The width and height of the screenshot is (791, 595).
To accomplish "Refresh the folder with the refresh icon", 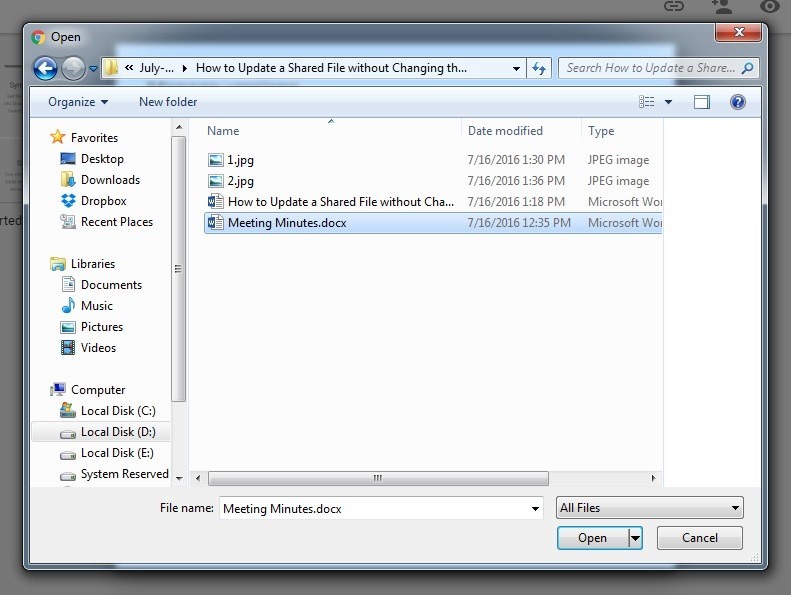I will (x=539, y=68).
